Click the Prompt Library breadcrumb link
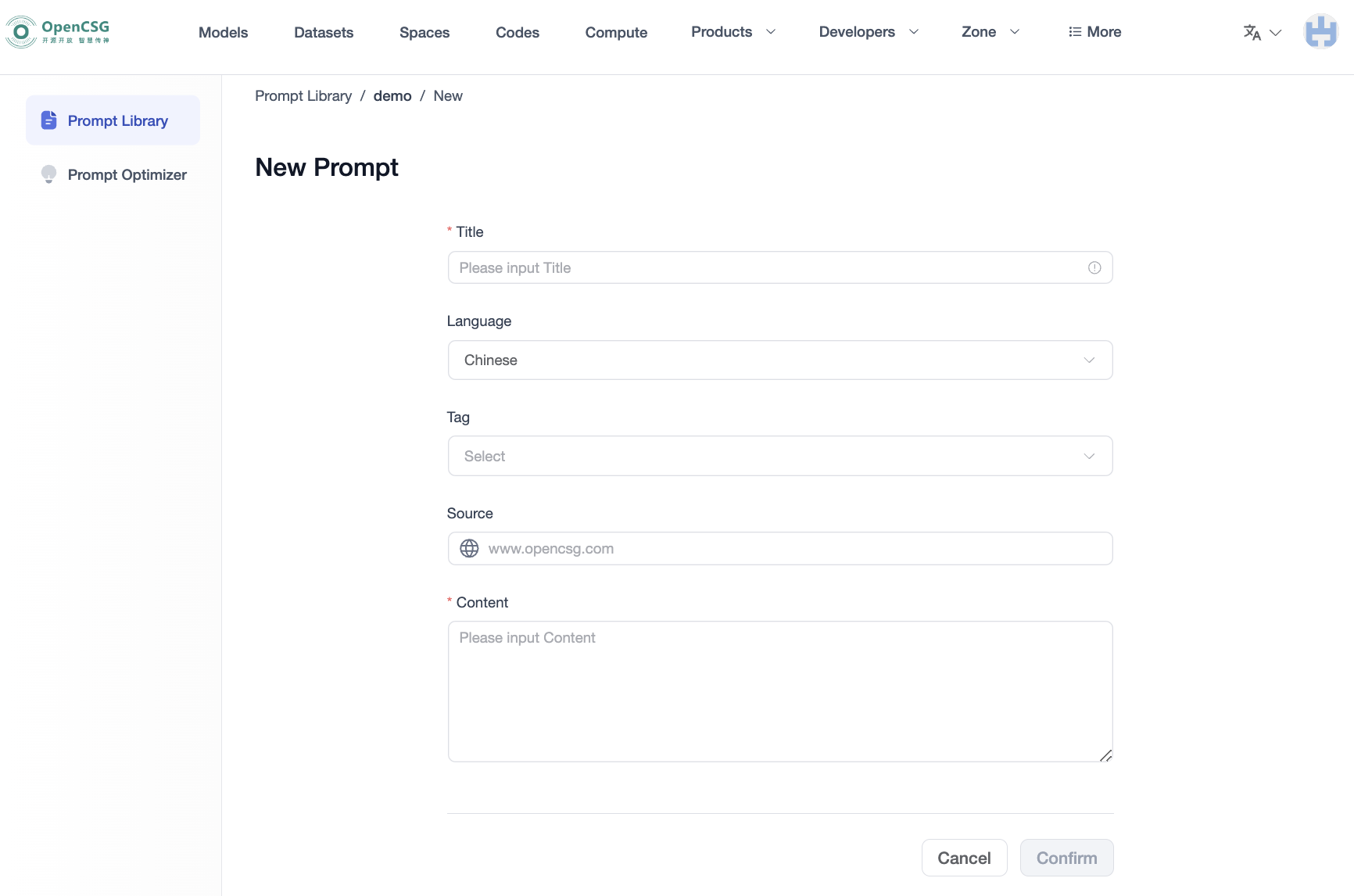 303,95
